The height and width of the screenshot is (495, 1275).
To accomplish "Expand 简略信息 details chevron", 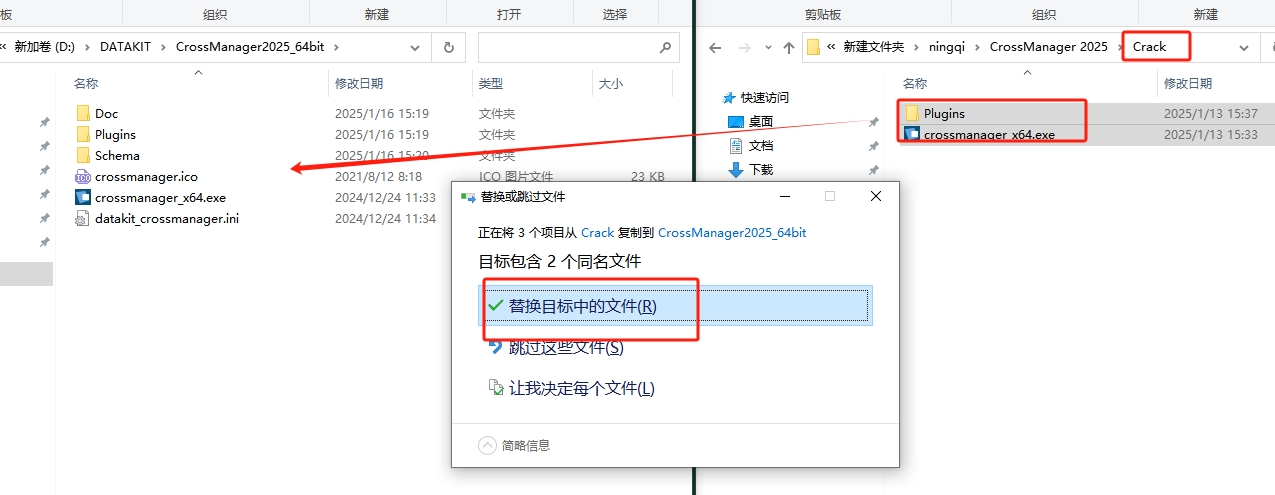I will [x=487, y=445].
